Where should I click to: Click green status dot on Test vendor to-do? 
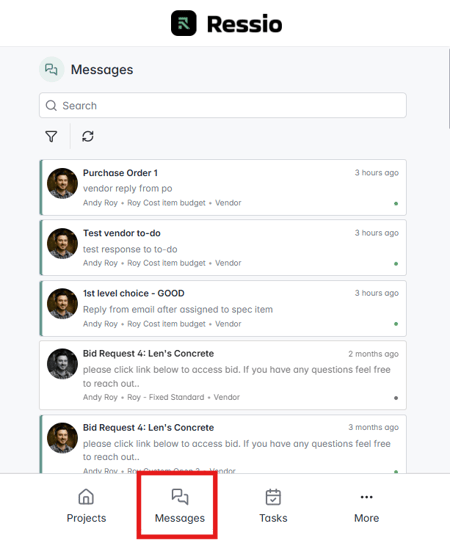(x=396, y=264)
